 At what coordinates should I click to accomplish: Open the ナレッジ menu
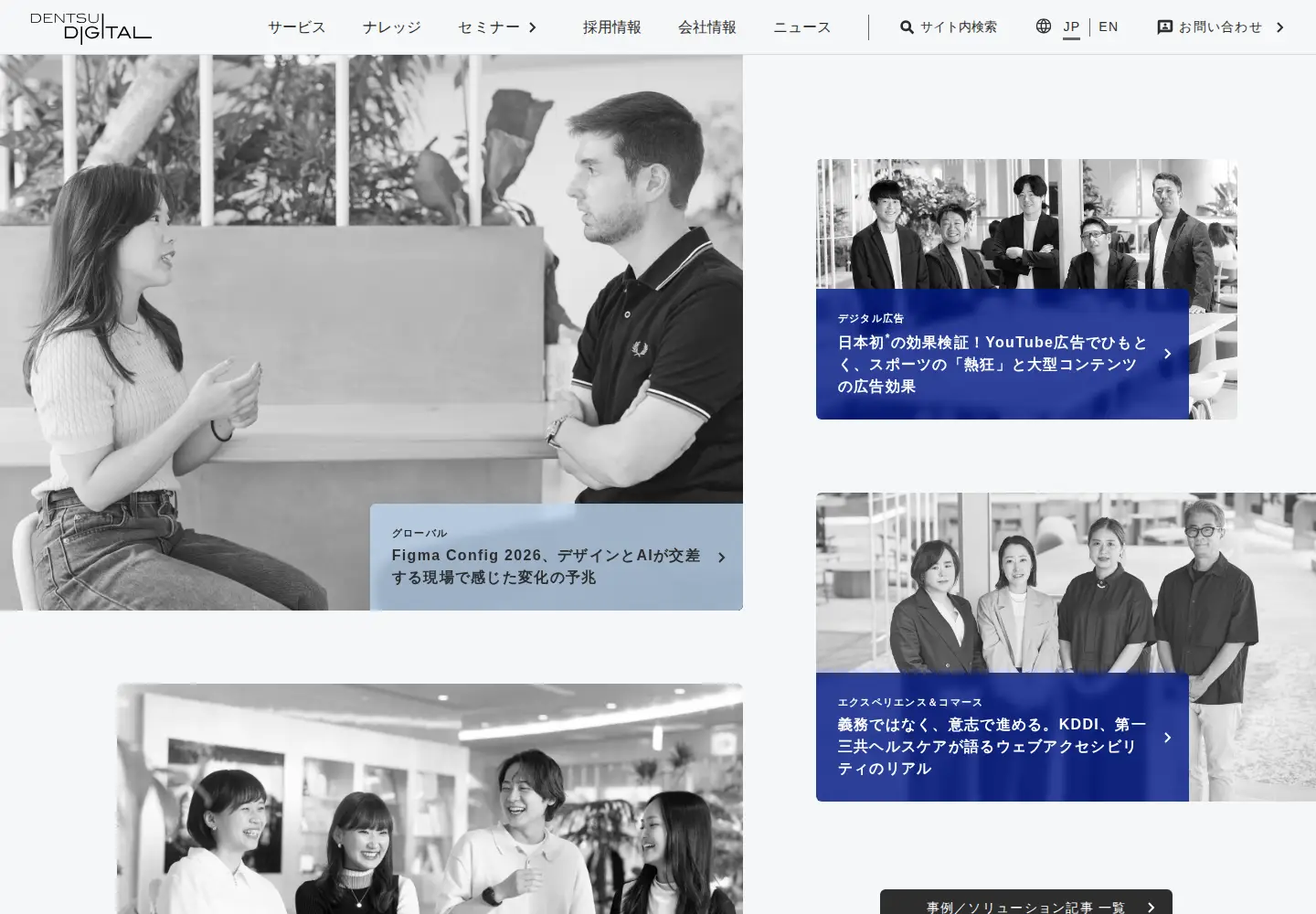coord(391,27)
